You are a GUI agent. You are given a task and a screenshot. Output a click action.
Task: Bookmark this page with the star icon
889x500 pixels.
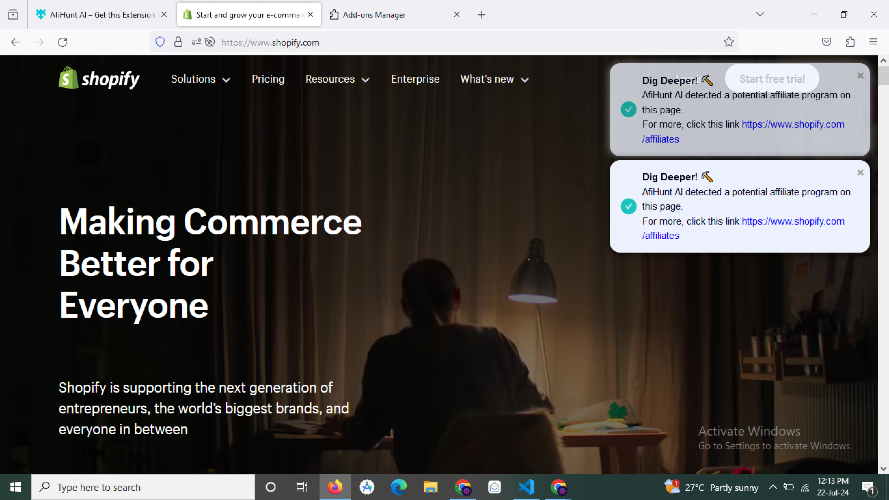[729, 42]
